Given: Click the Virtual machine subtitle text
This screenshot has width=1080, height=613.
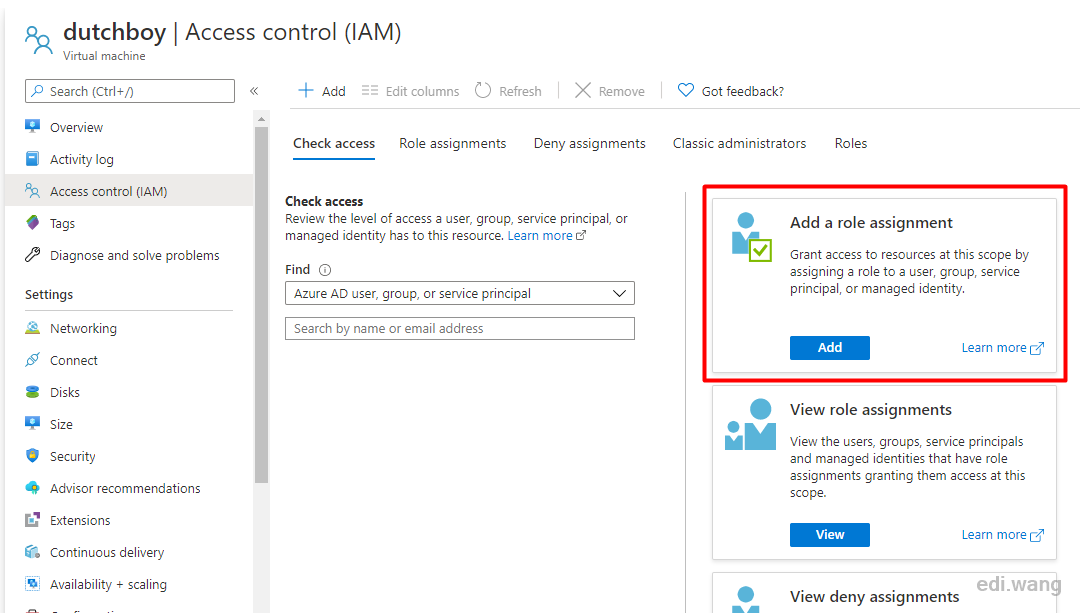Looking at the screenshot, I should (x=104, y=56).
